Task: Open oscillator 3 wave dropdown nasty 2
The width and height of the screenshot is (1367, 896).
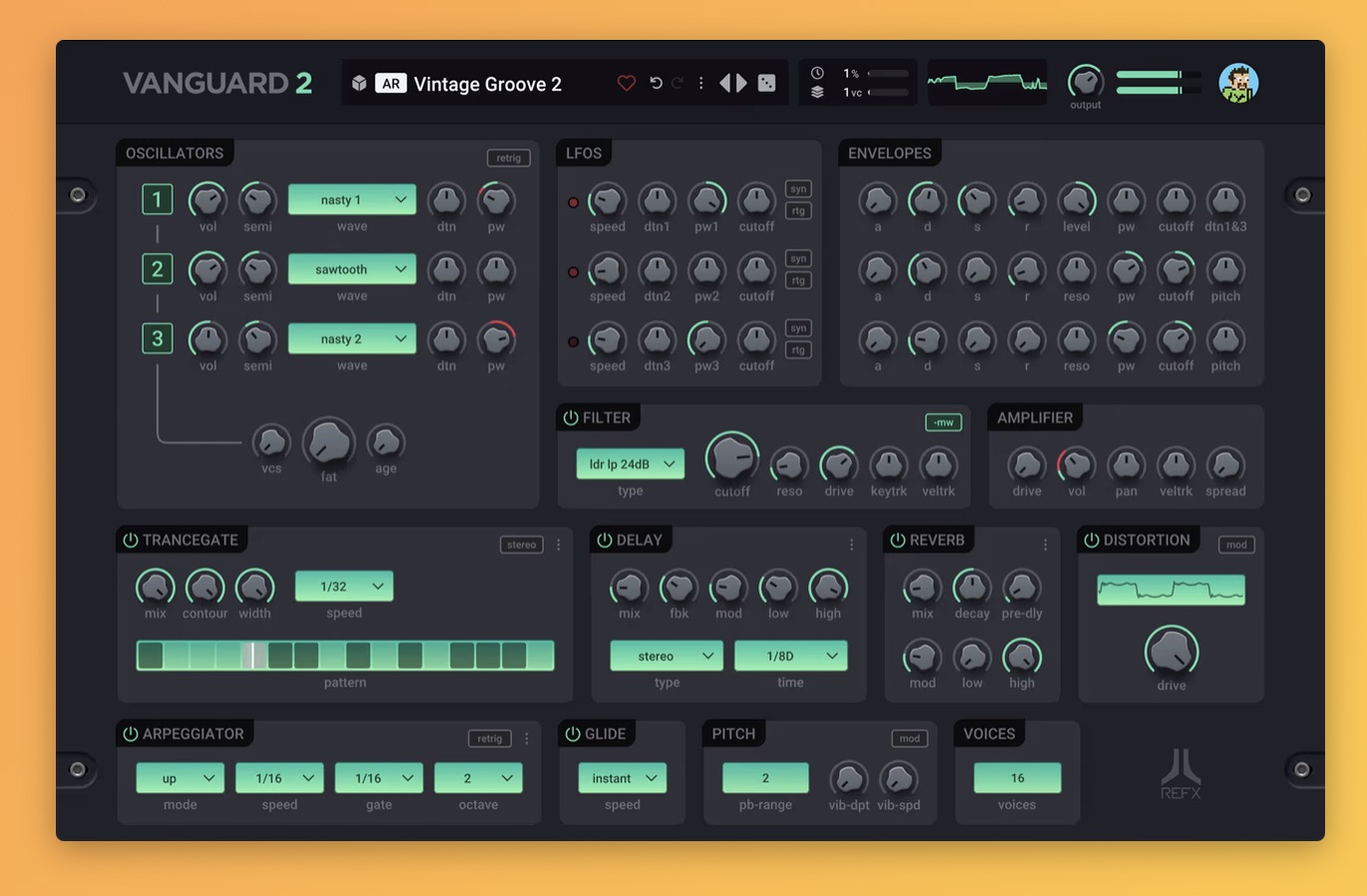Action: [352, 339]
